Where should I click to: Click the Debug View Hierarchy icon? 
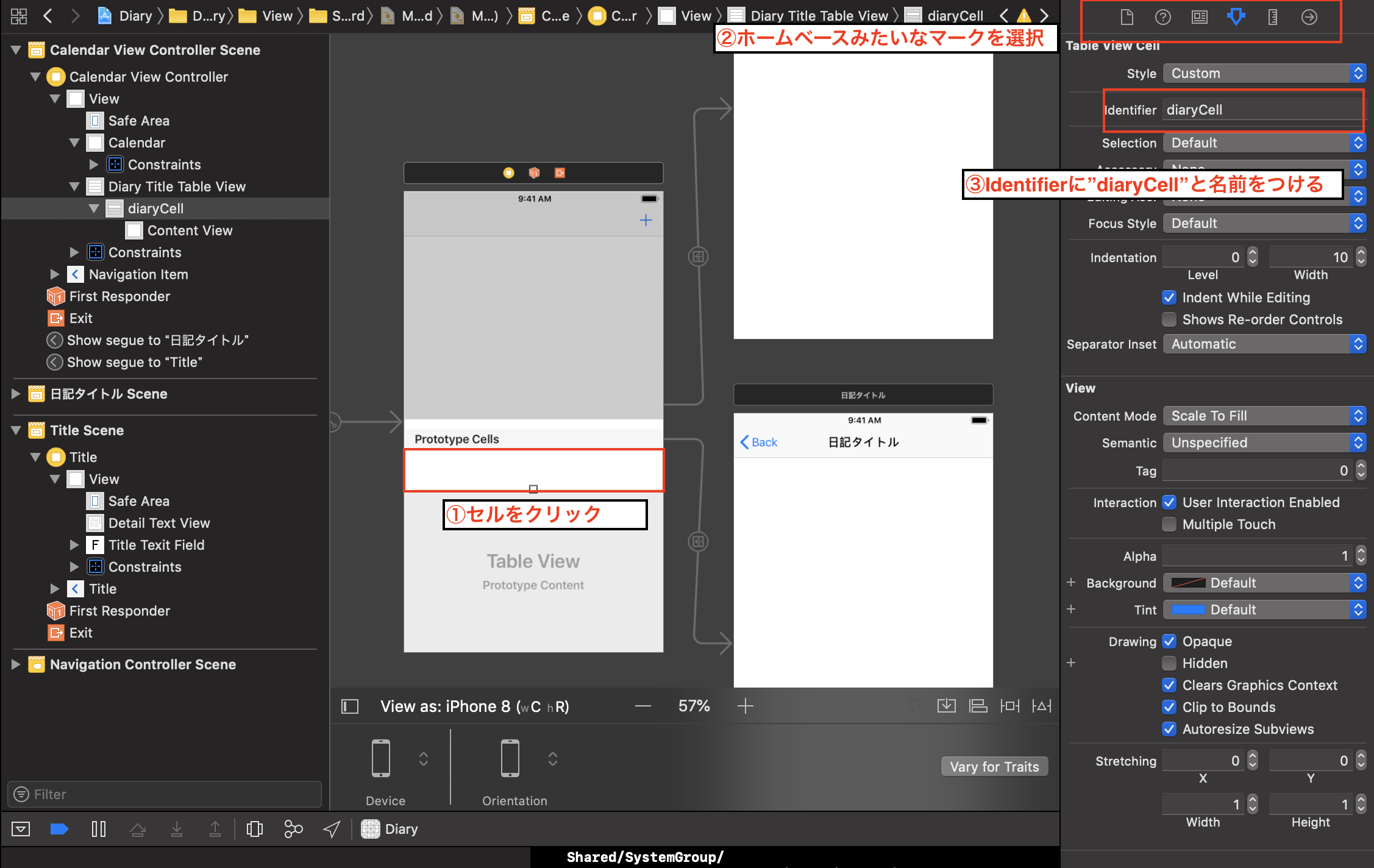coord(255,829)
